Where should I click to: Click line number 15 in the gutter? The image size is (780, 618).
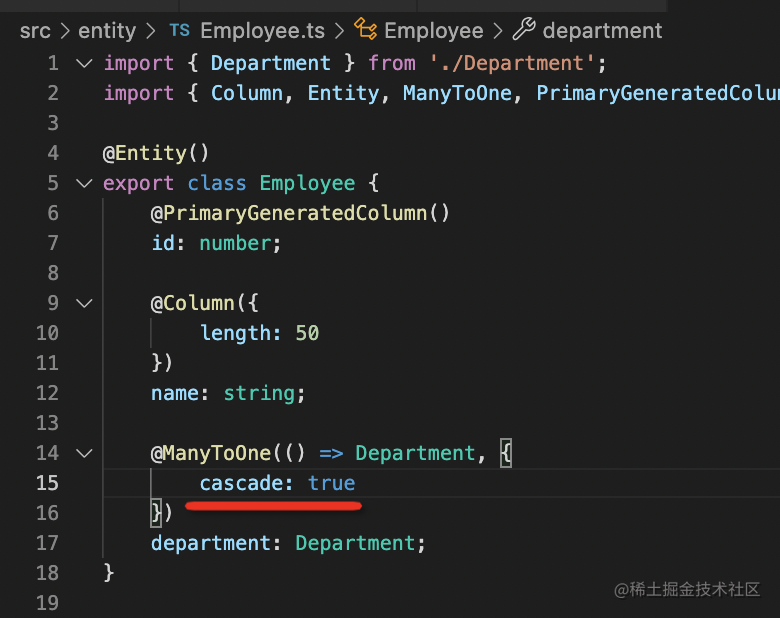[x=47, y=483]
